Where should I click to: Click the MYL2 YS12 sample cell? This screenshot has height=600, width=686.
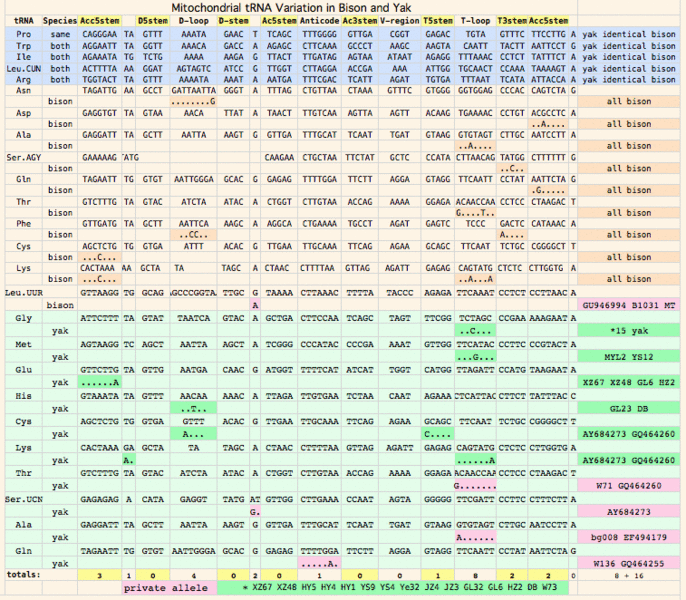pyautogui.click(x=628, y=356)
